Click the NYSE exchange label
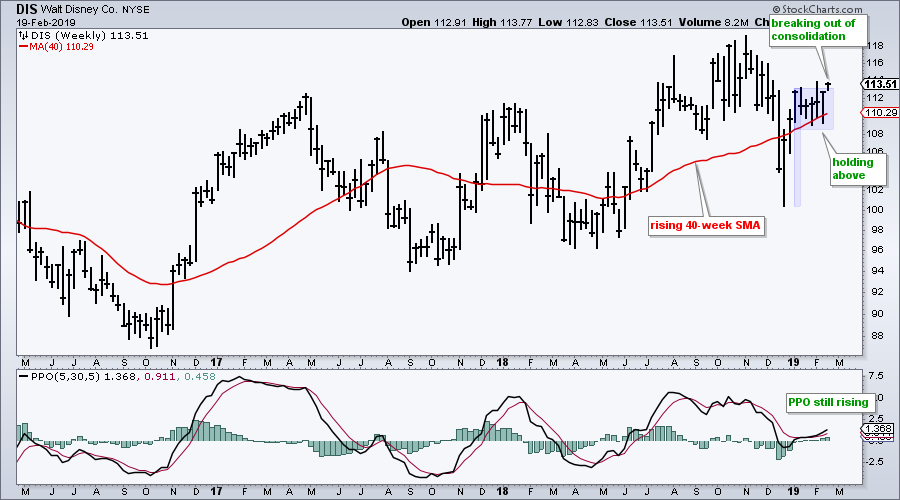 click(x=135, y=10)
